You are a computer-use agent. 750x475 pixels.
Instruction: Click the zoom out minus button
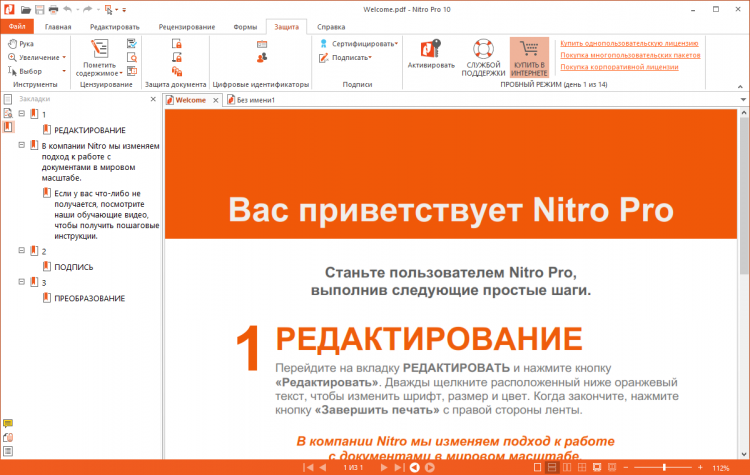(626, 467)
